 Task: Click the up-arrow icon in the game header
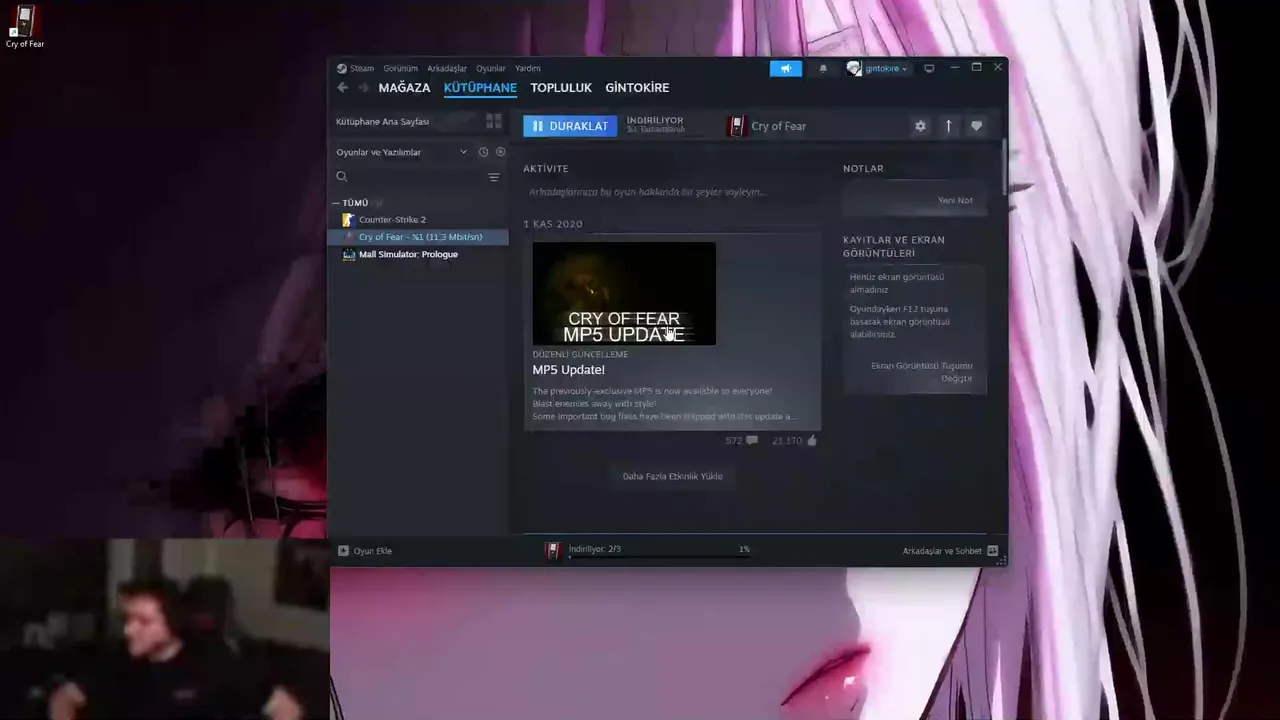point(948,126)
